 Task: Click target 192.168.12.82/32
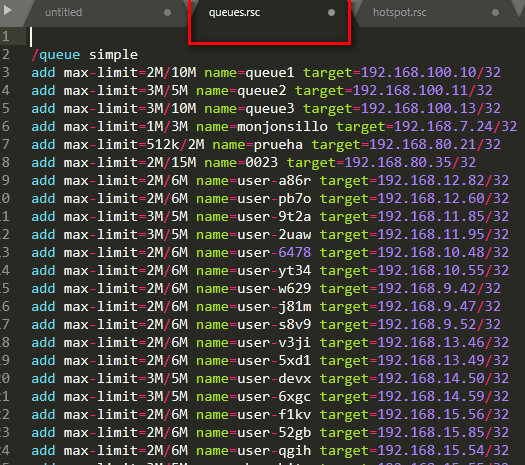443,181
